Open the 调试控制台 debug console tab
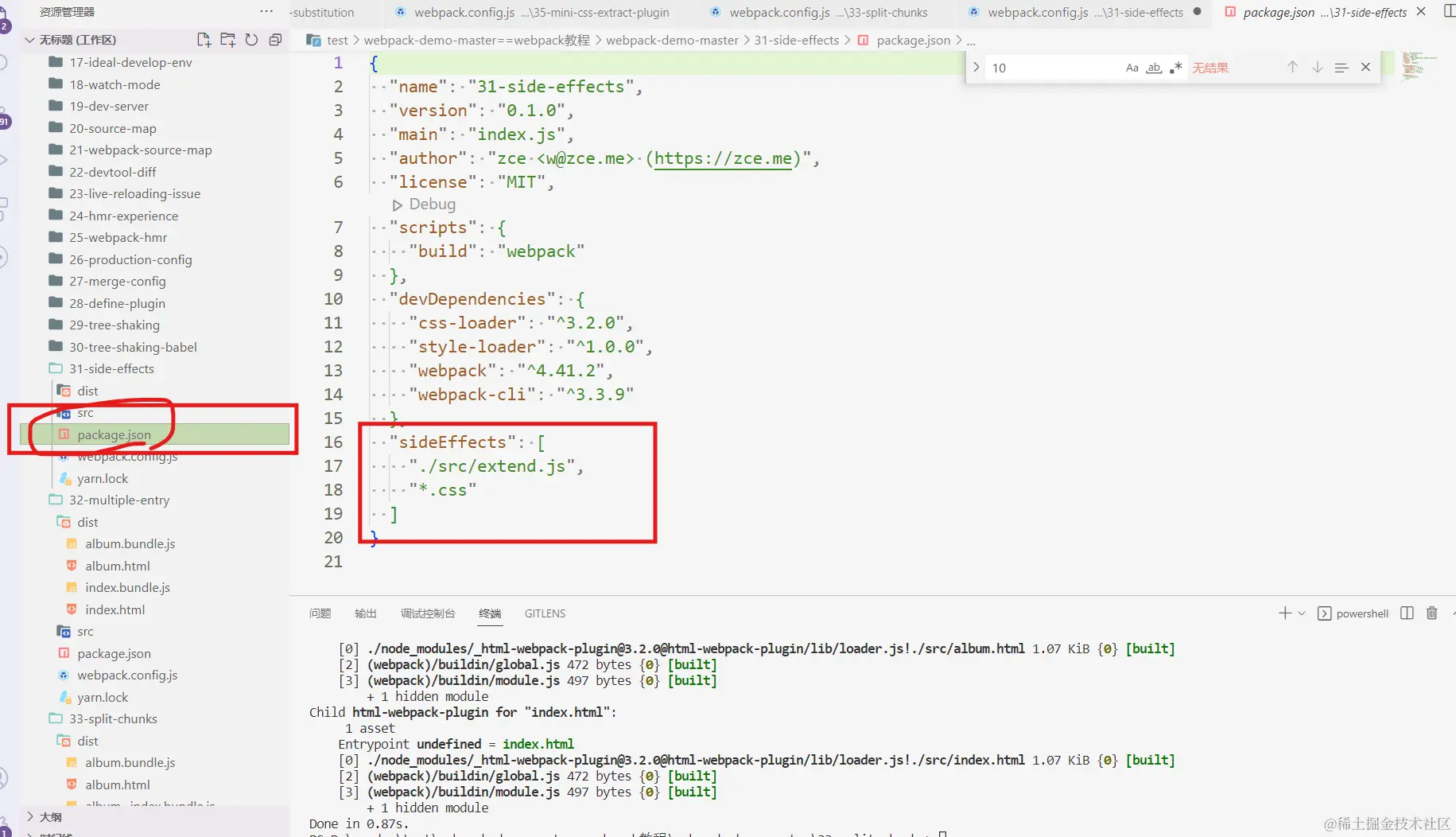The image size is (1456, 837). 428,613
